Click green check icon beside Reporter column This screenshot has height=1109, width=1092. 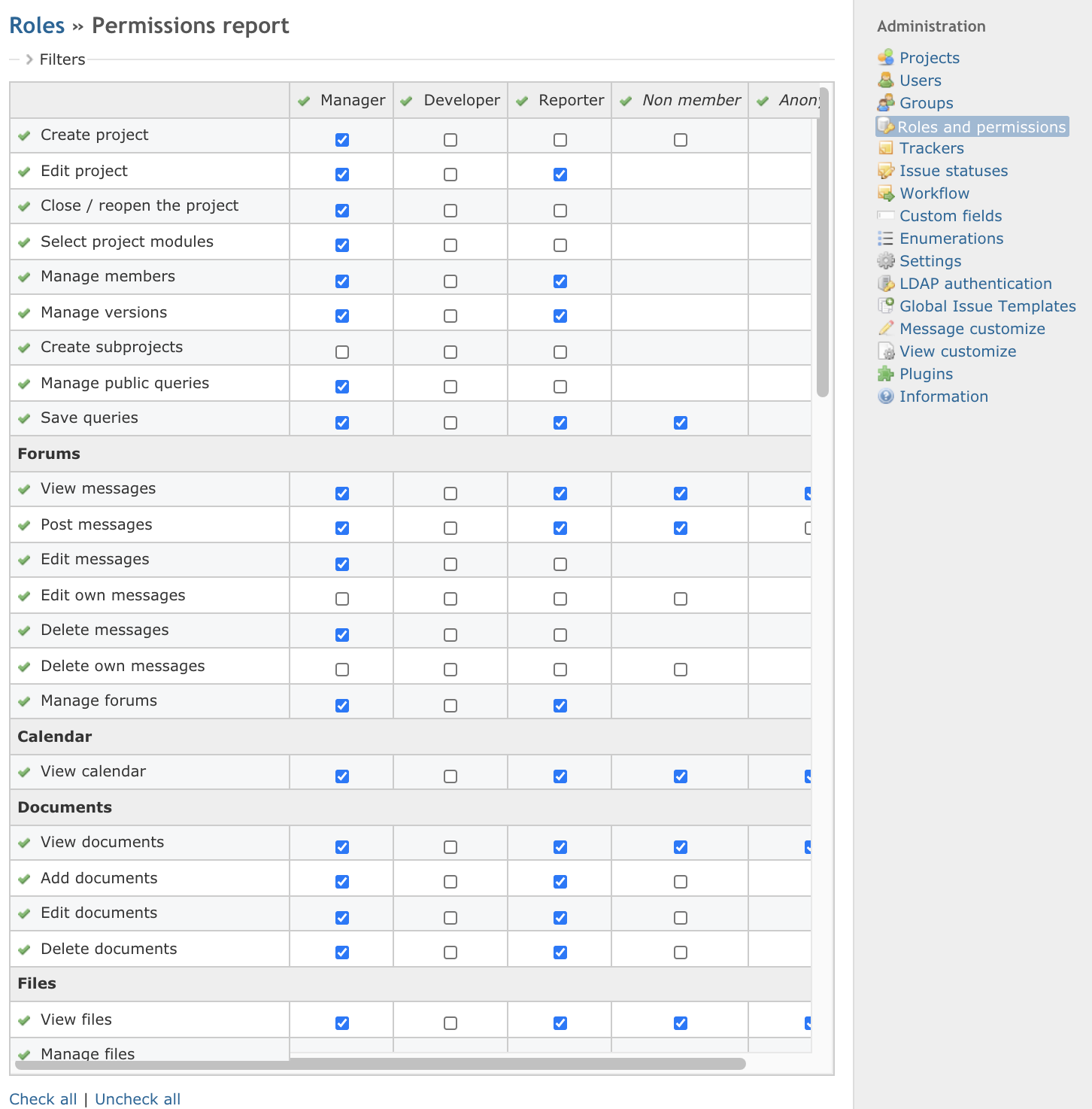tap(522, 101)
